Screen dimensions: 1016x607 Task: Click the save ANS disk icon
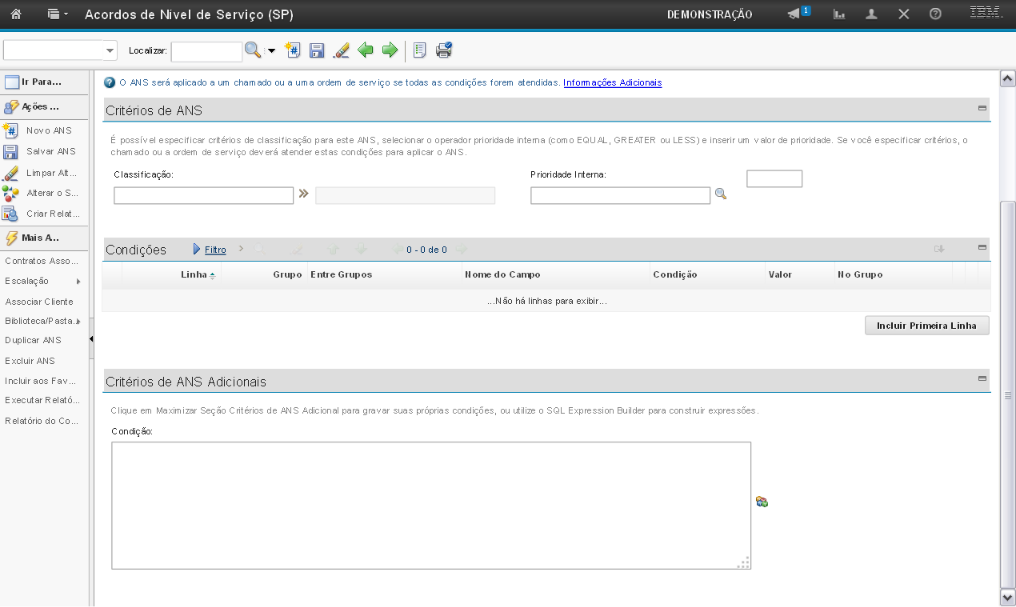coord(317,50)
